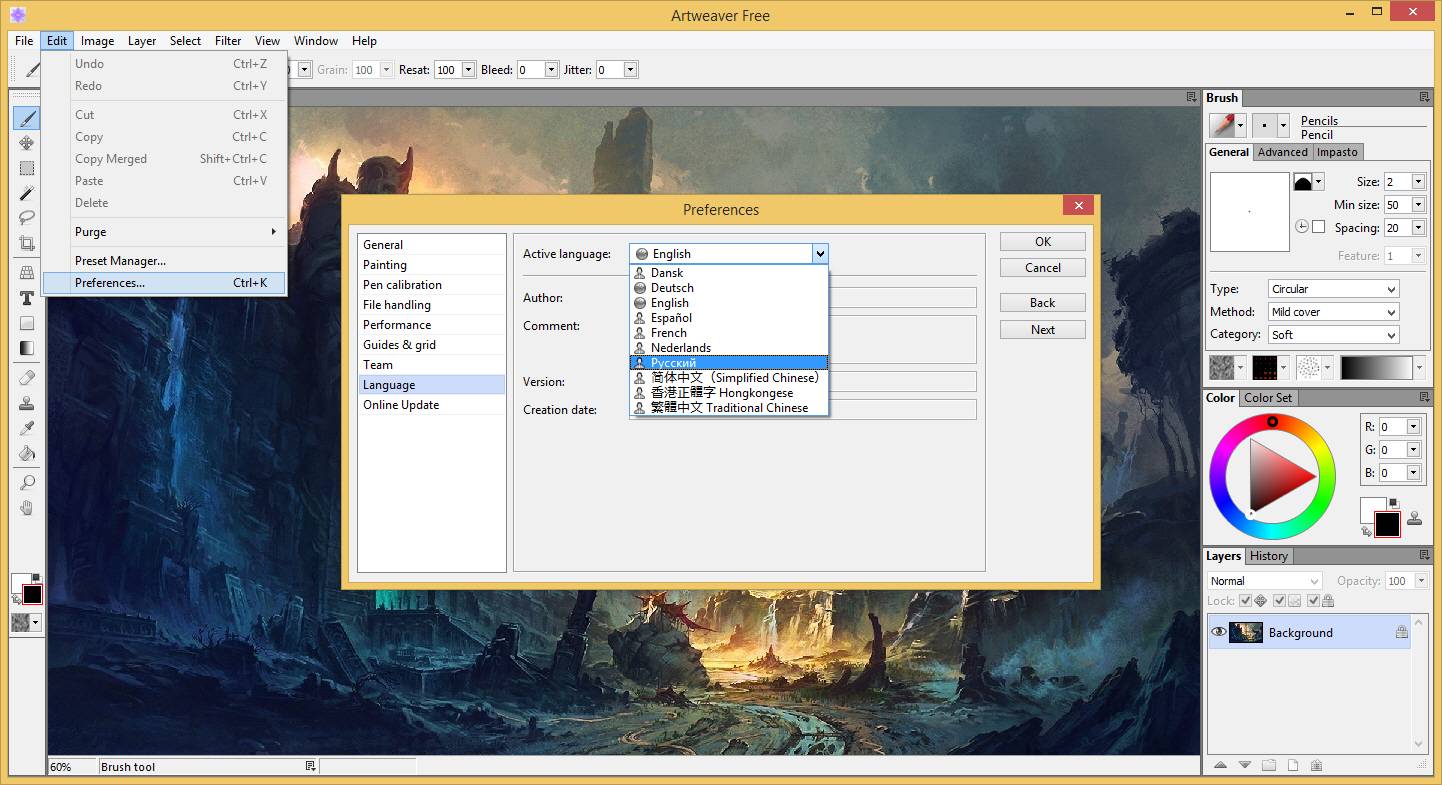Open the brush Size value dropdown
Screen dimensions: 1442x785
pos(1418,182)
